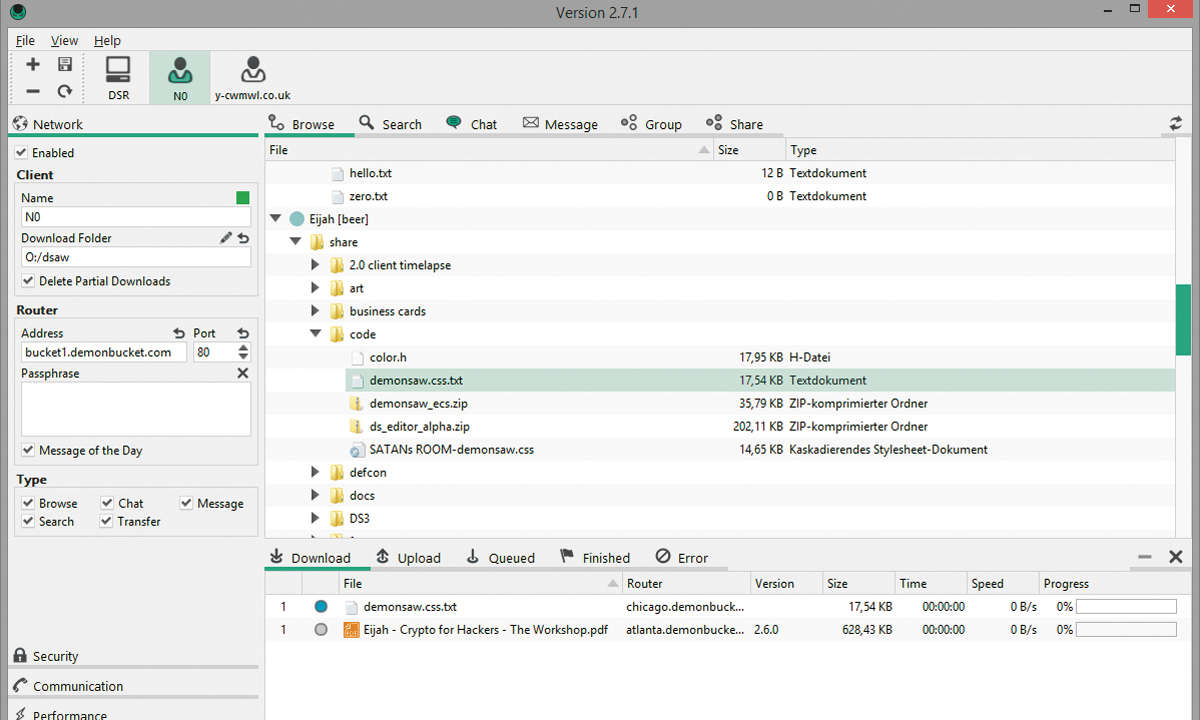This screenshot has height=720, width=1200.
Task: Uncheck the Message type checkbox
Action: 186,503
